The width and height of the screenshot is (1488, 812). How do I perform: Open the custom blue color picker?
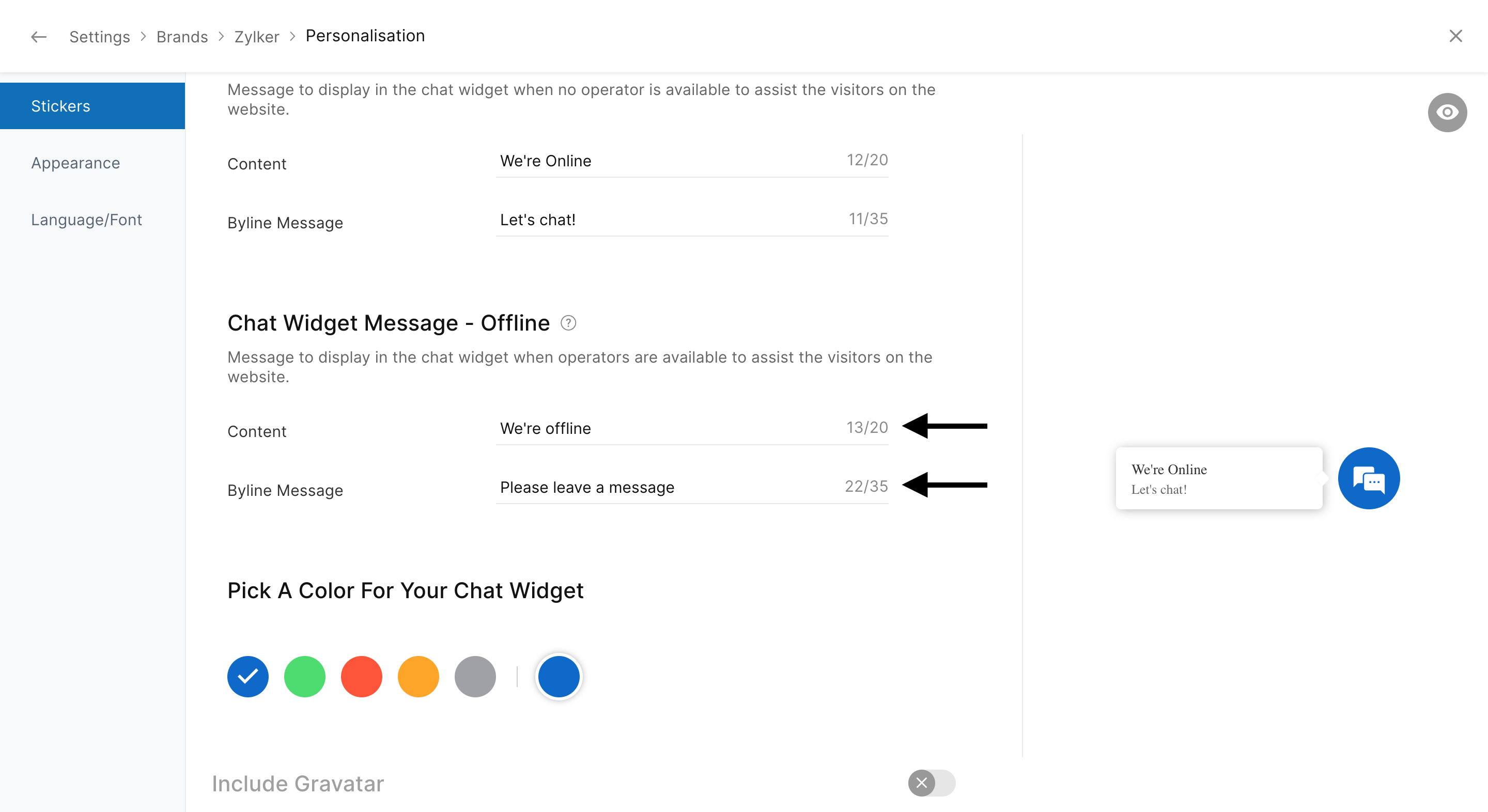559,676
